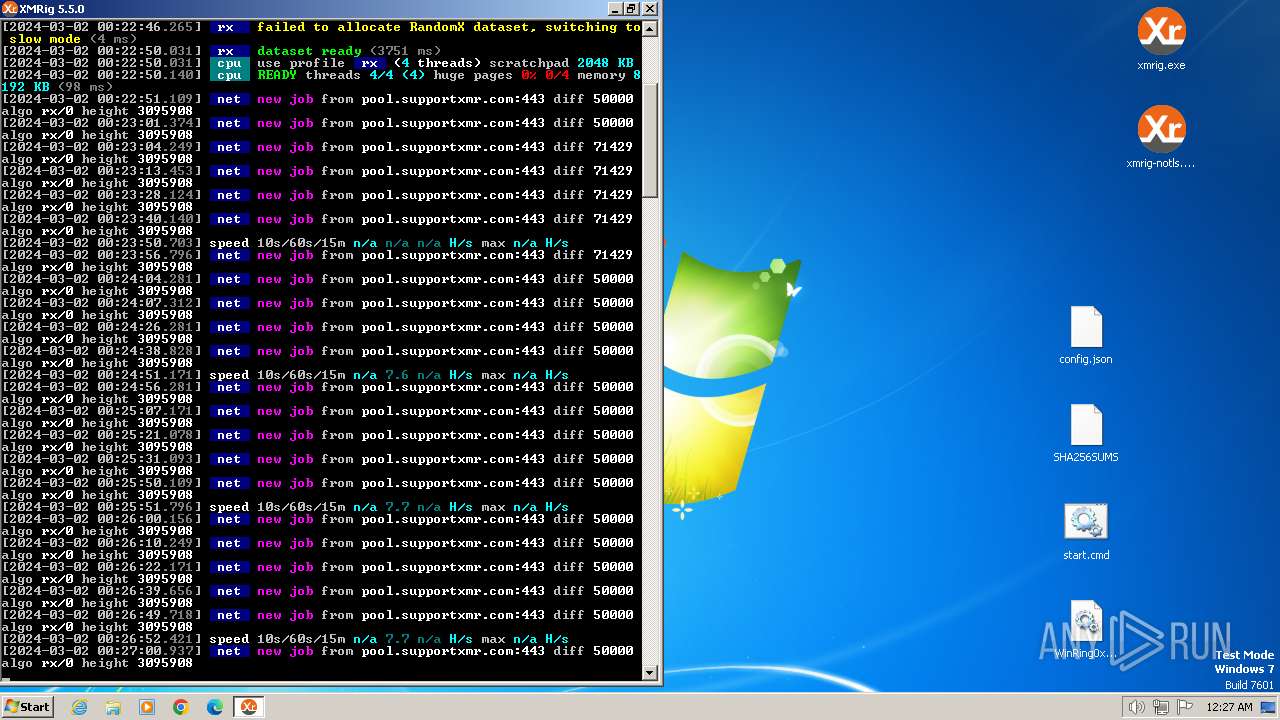Click the net tag at 00:22:51.109
Screen dimensions: 1280x720
point(229,99)
